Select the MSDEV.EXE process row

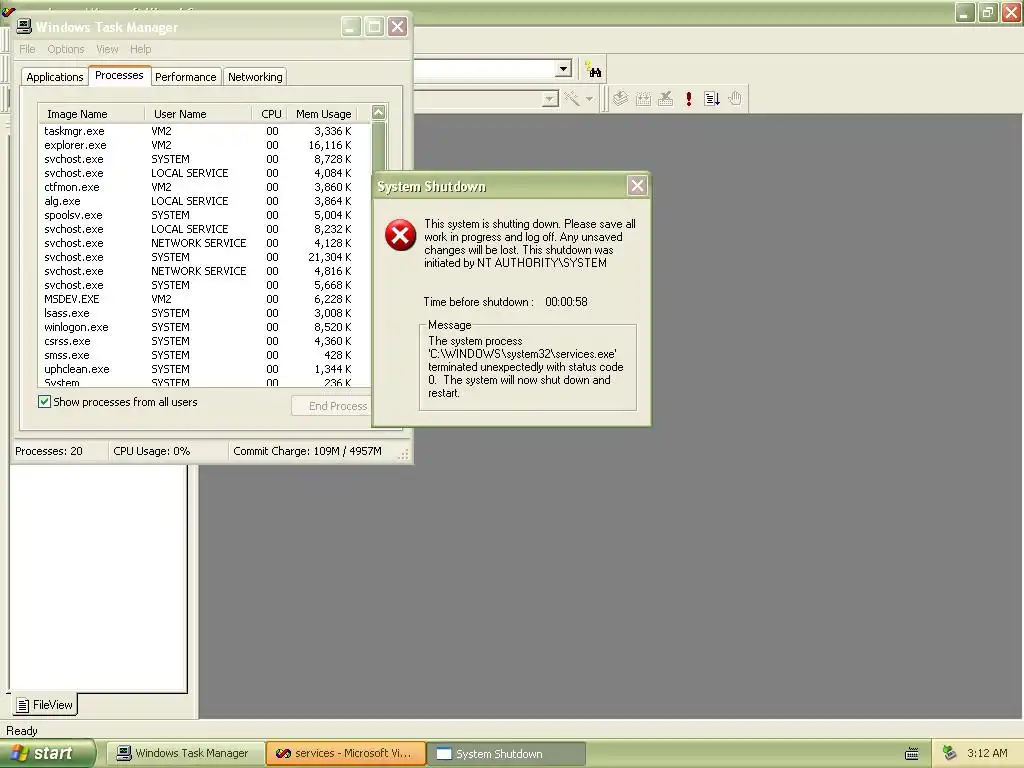[x=204, y=299]
